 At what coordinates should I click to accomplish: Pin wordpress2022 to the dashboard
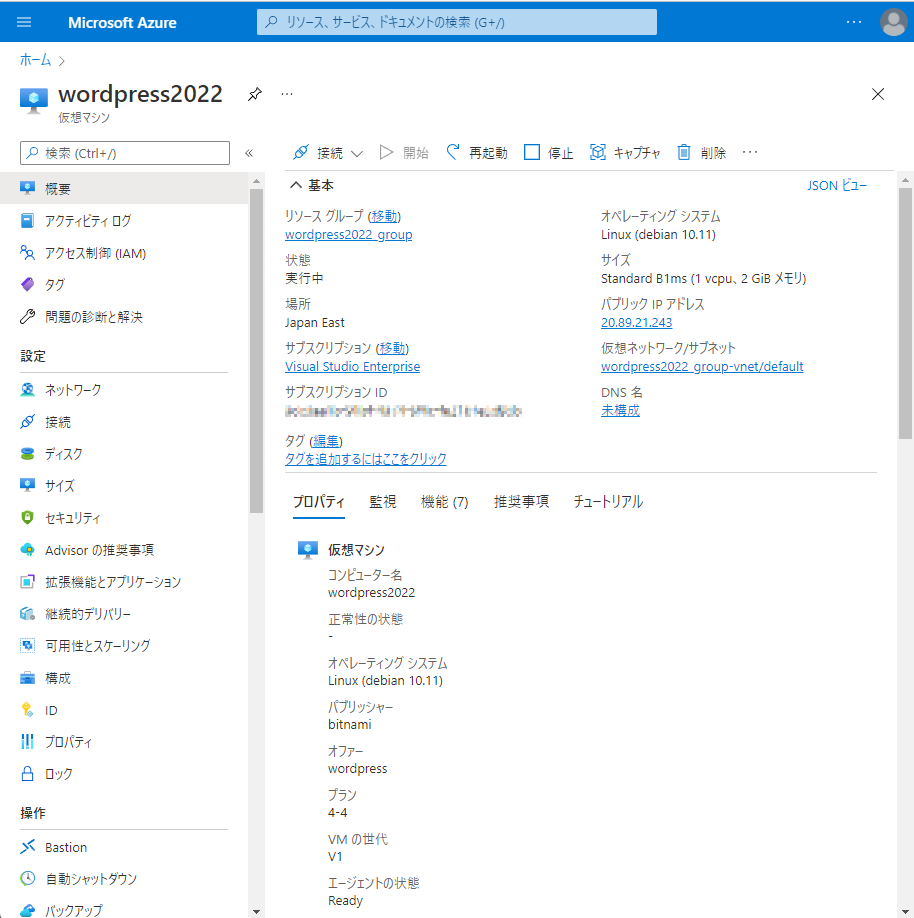(255, 94)
